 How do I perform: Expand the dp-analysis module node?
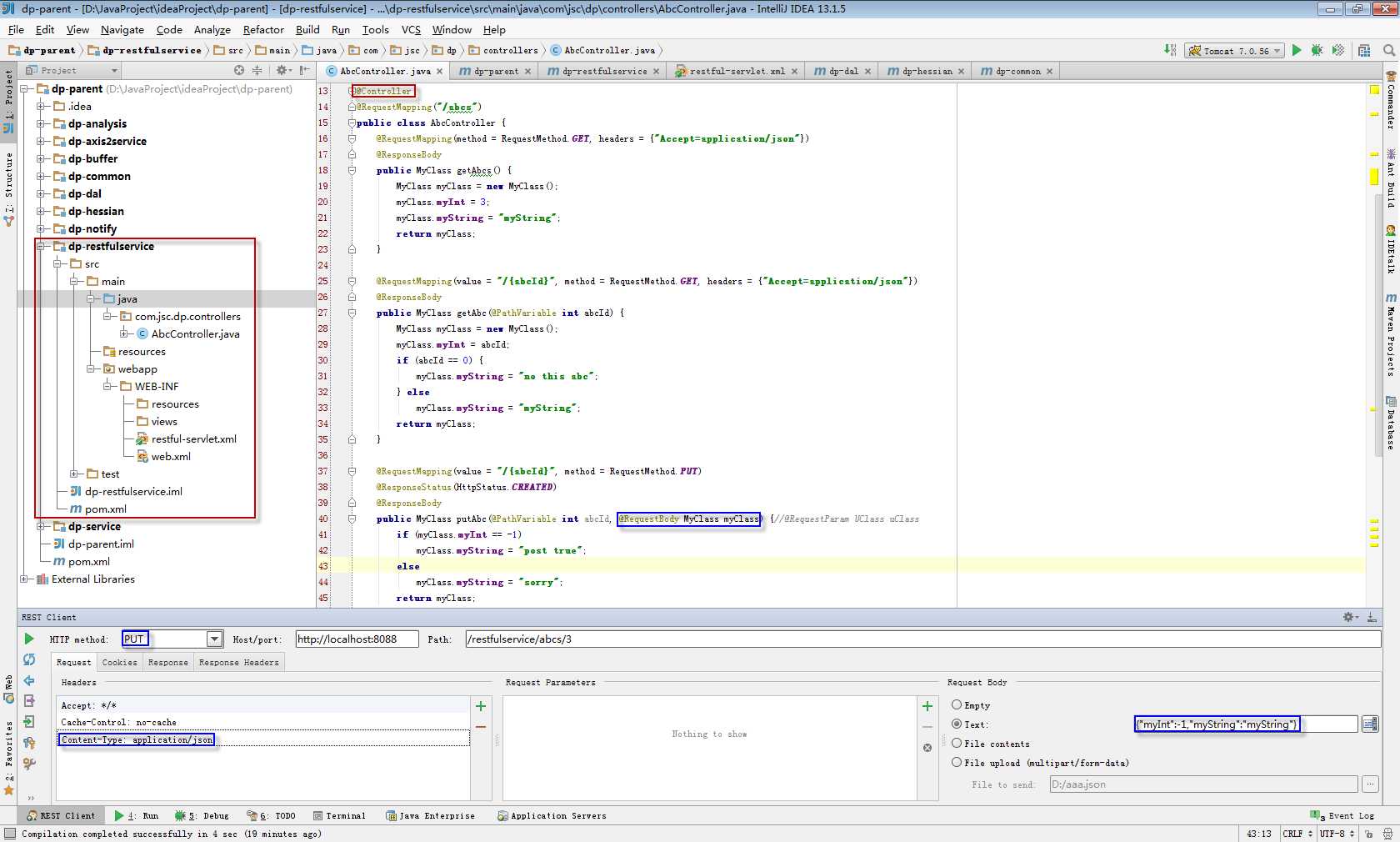click(41, 124)
